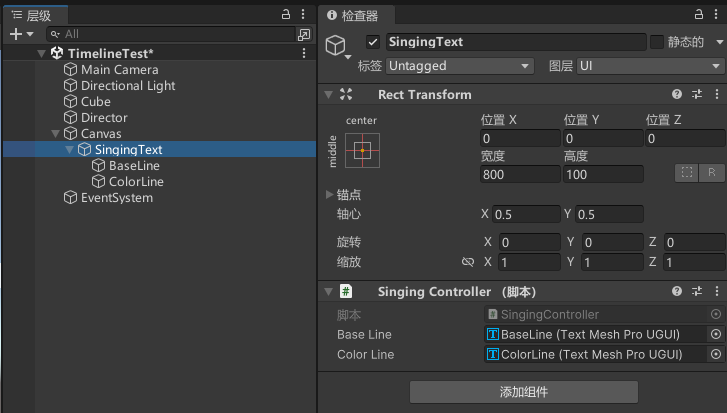
Task: Lock the Inspector panel with the padlock icon
Action: point(699,14)
